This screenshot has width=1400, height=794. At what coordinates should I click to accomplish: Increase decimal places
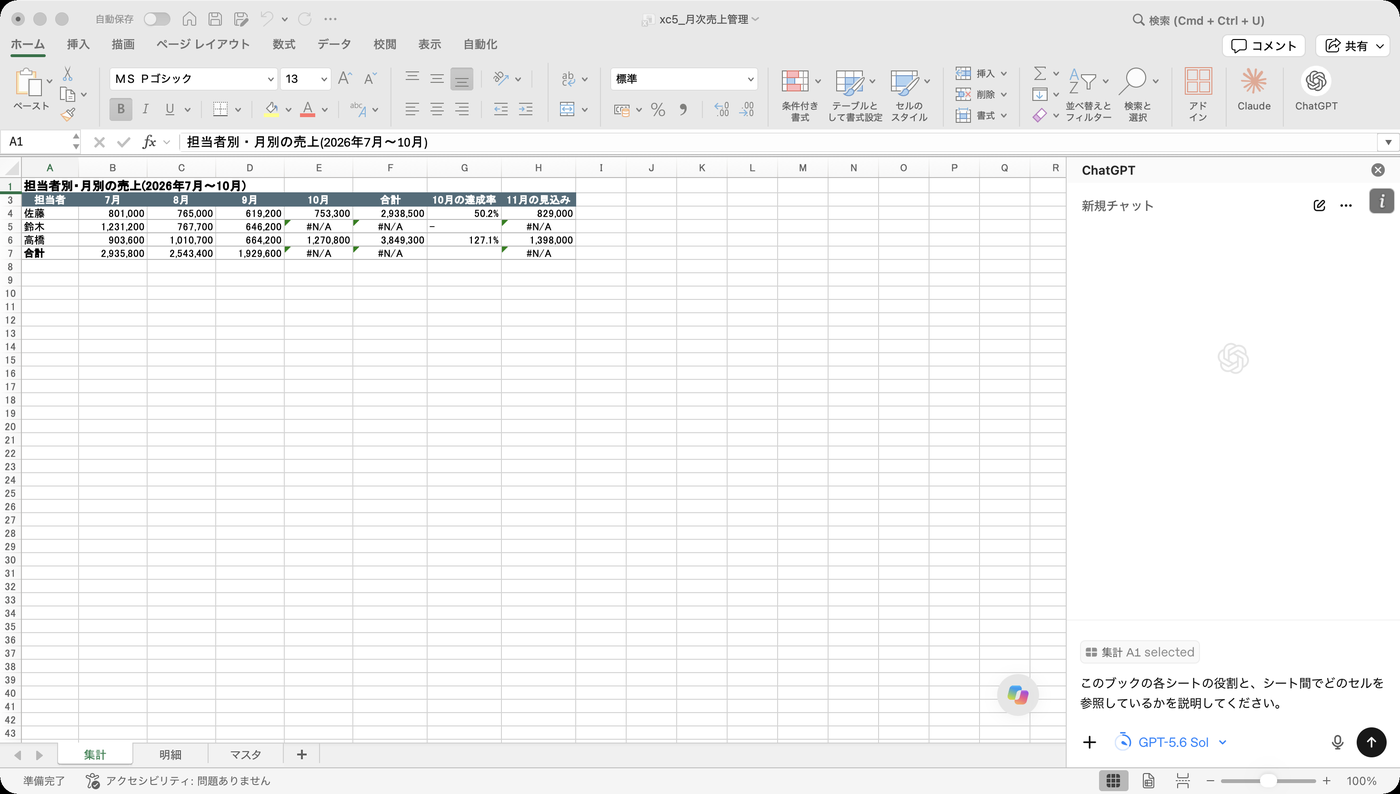(722, 110)
